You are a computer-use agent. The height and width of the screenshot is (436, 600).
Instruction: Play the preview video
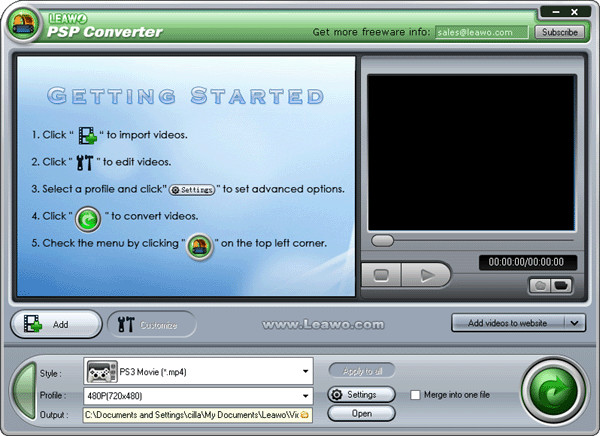coord(426,274)
